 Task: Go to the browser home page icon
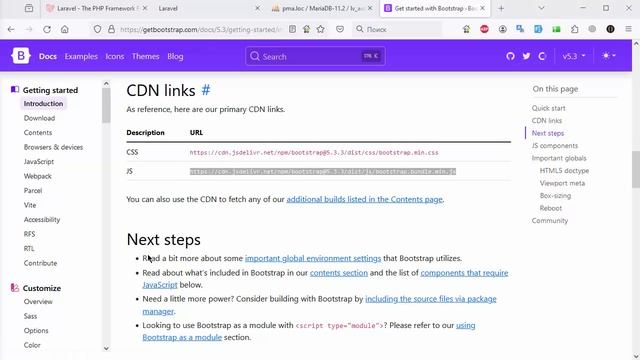click(x=64, y=29)
